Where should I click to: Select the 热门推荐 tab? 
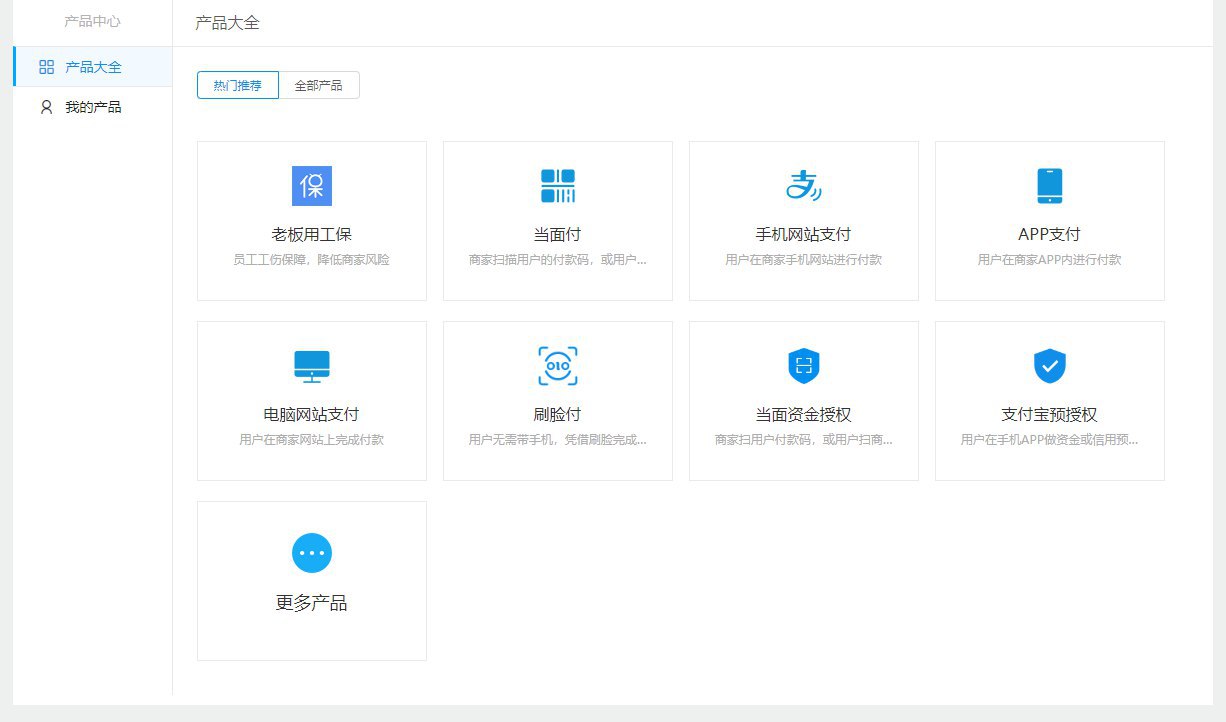click(237, 86)
